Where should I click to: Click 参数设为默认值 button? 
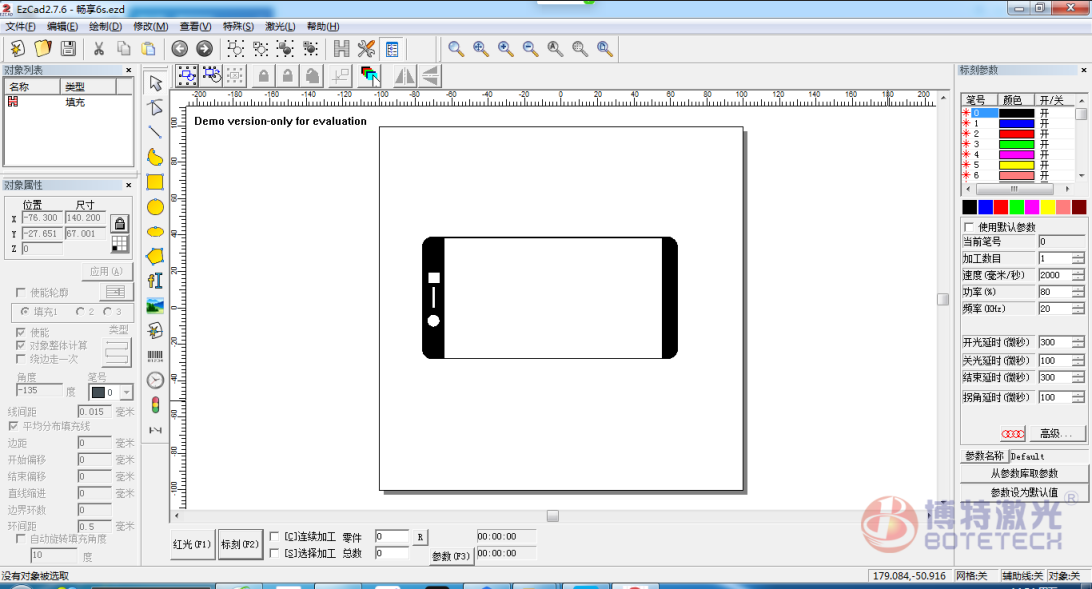tap(1024, 492)
